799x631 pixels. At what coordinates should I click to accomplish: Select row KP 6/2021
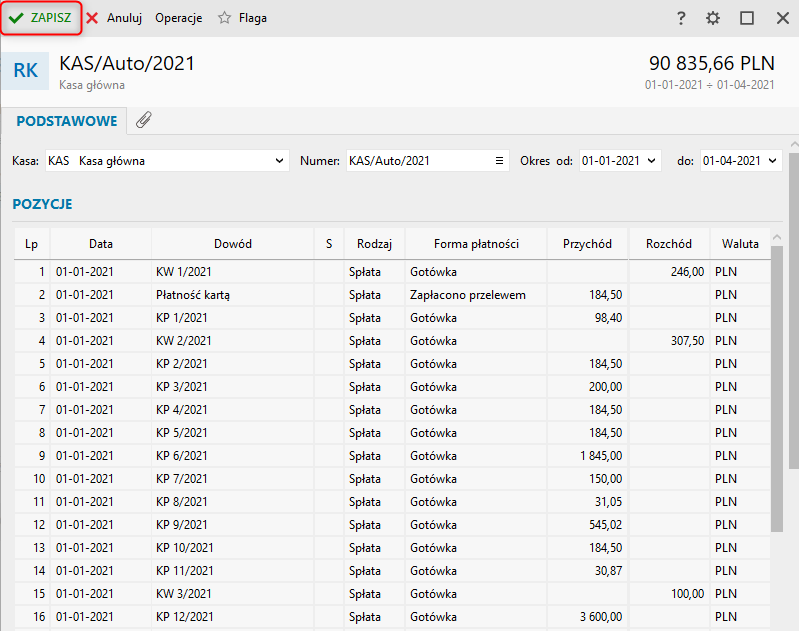tap(392, 456)
